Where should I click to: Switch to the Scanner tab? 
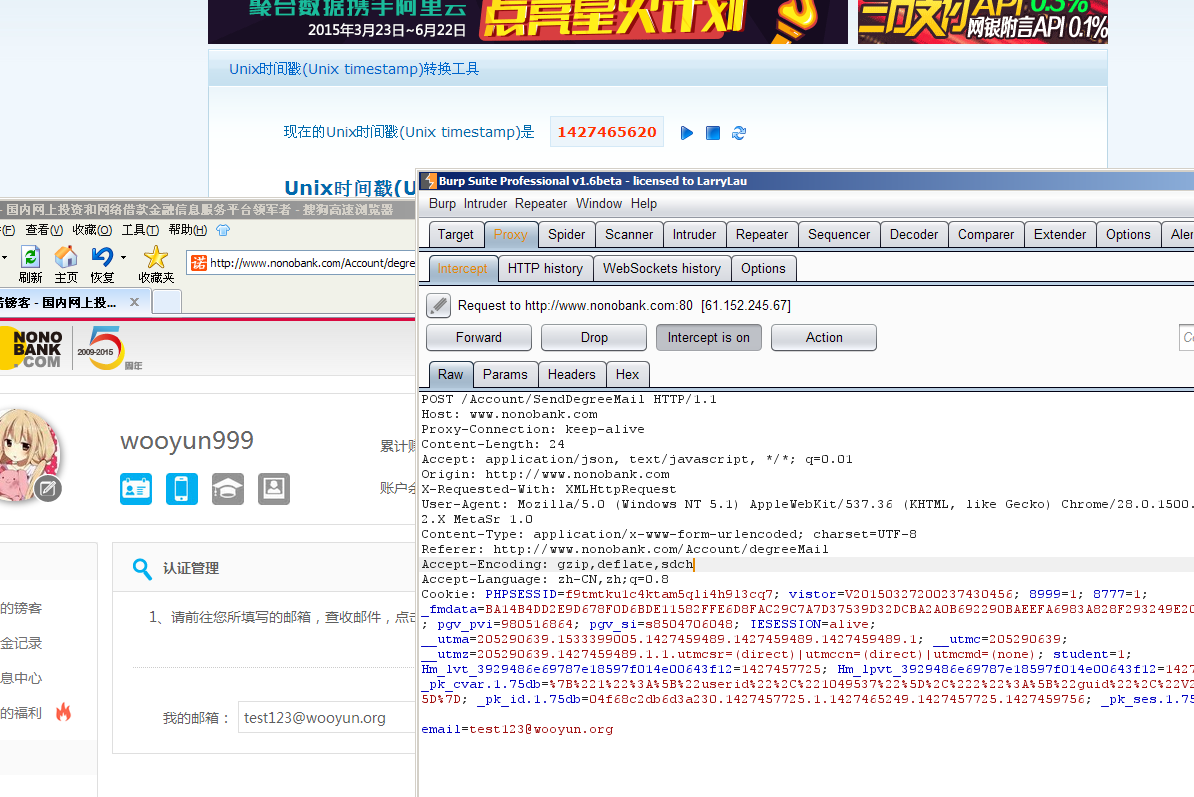pyautogui.click(x=629, y=234)
